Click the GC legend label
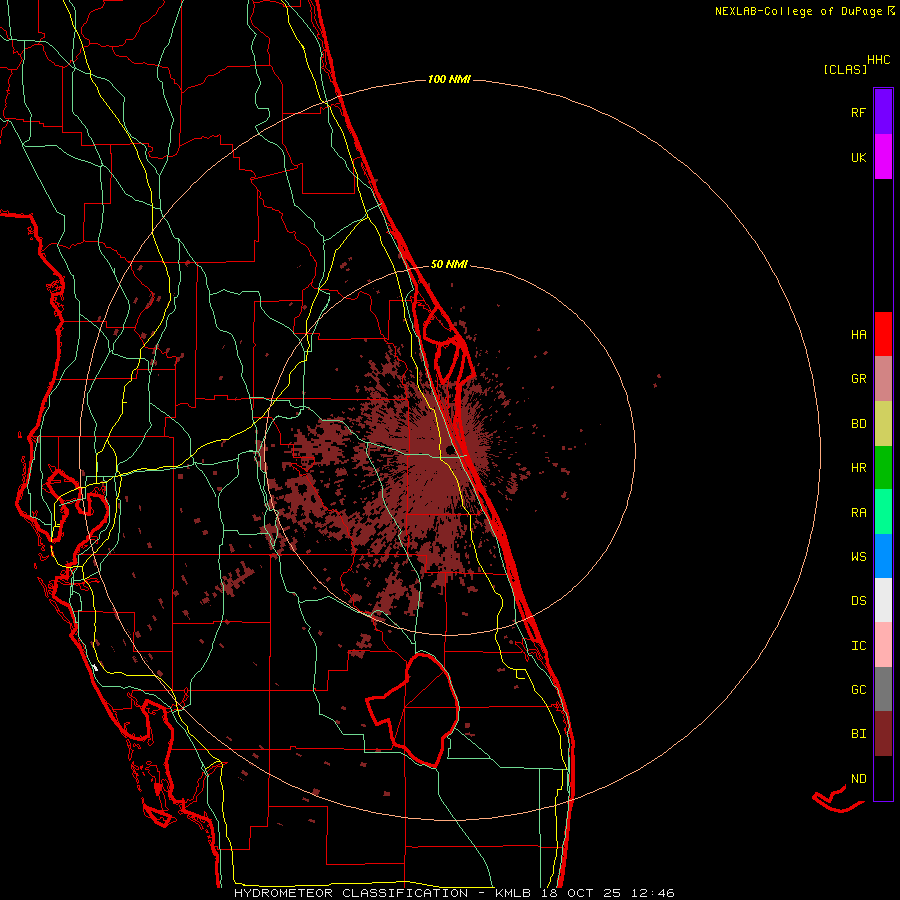Viewport: 900px width, 900px height. tap(858, 690)
